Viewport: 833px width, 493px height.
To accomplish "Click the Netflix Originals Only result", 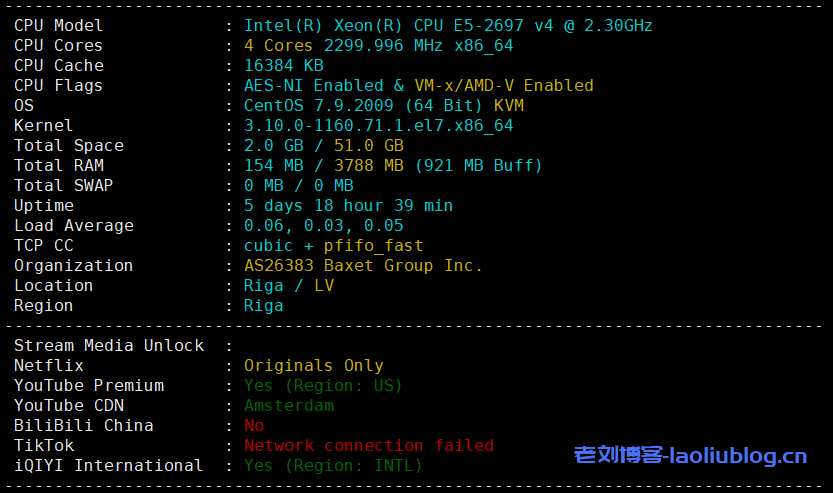I will click(313, 366).
